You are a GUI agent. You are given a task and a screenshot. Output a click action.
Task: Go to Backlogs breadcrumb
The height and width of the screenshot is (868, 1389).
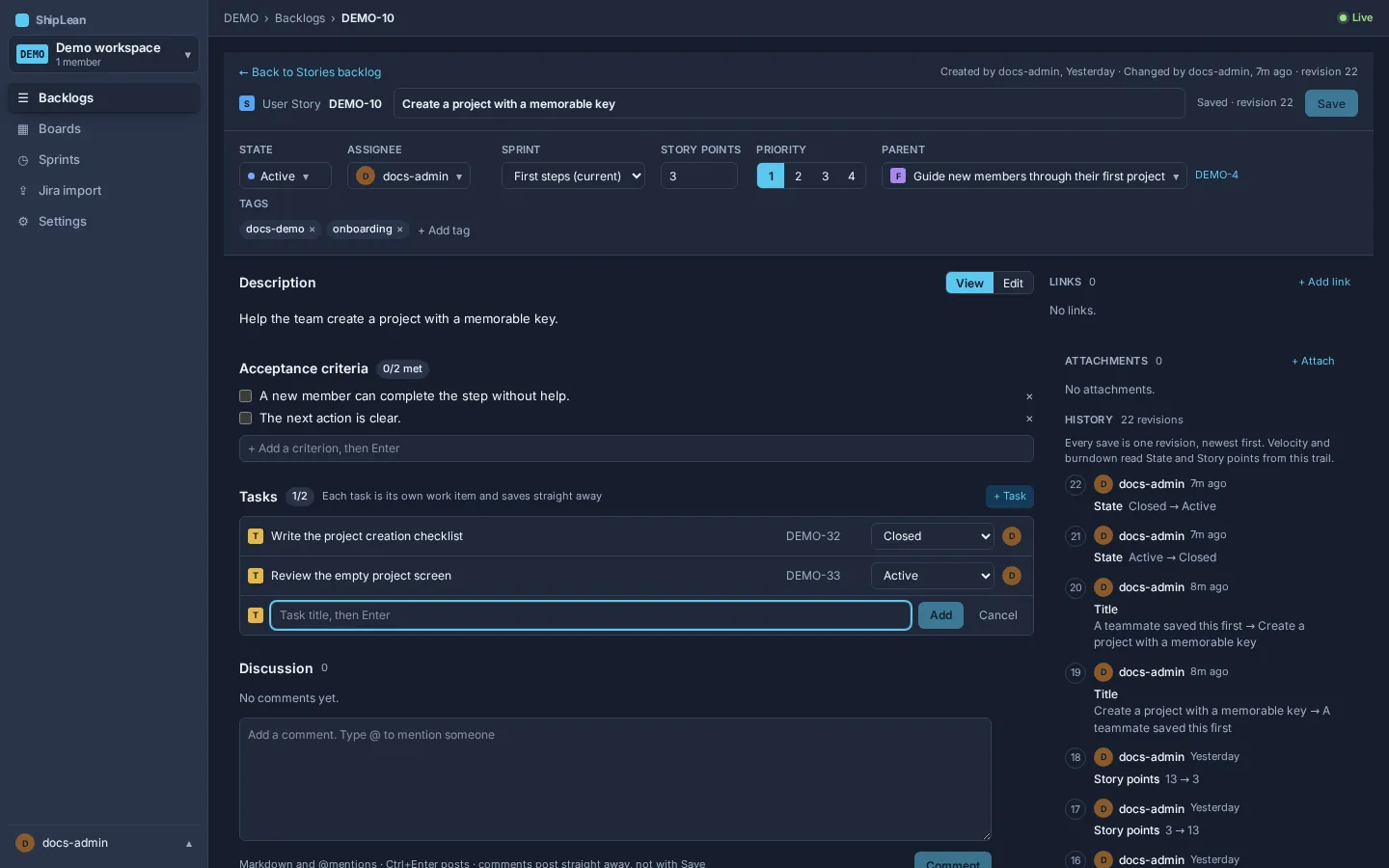[300, 18]
